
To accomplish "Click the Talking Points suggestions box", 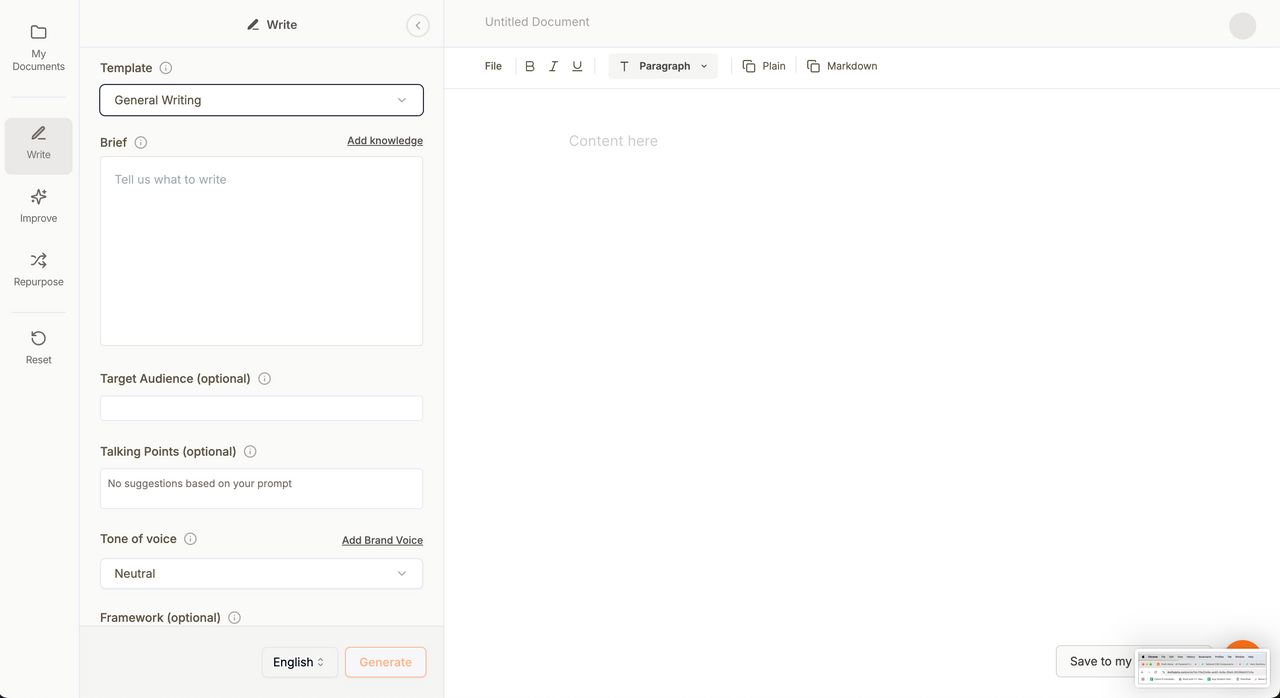I will point(261,488).
